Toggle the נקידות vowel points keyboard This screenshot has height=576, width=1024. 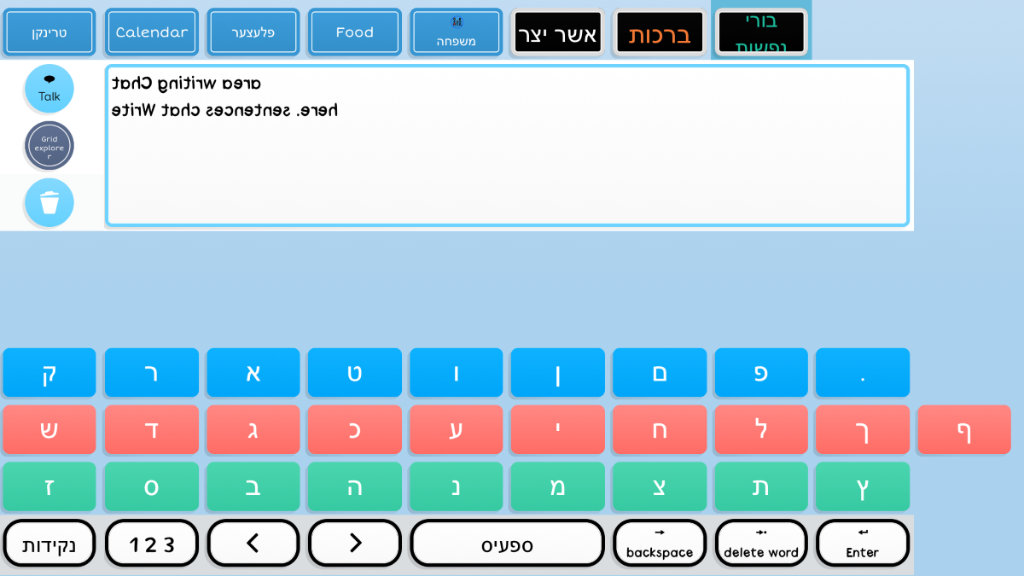pyautogui.click(x=49, y=543)
